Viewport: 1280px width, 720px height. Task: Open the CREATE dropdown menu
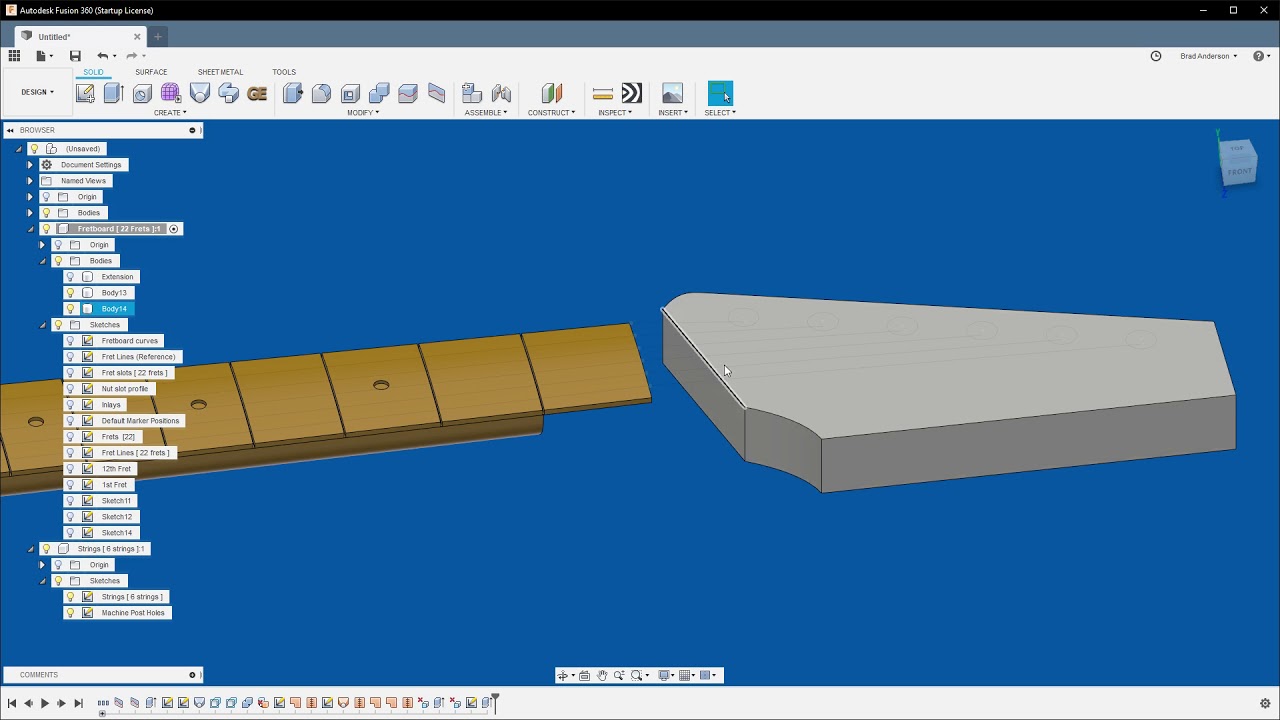pos(170,112)
